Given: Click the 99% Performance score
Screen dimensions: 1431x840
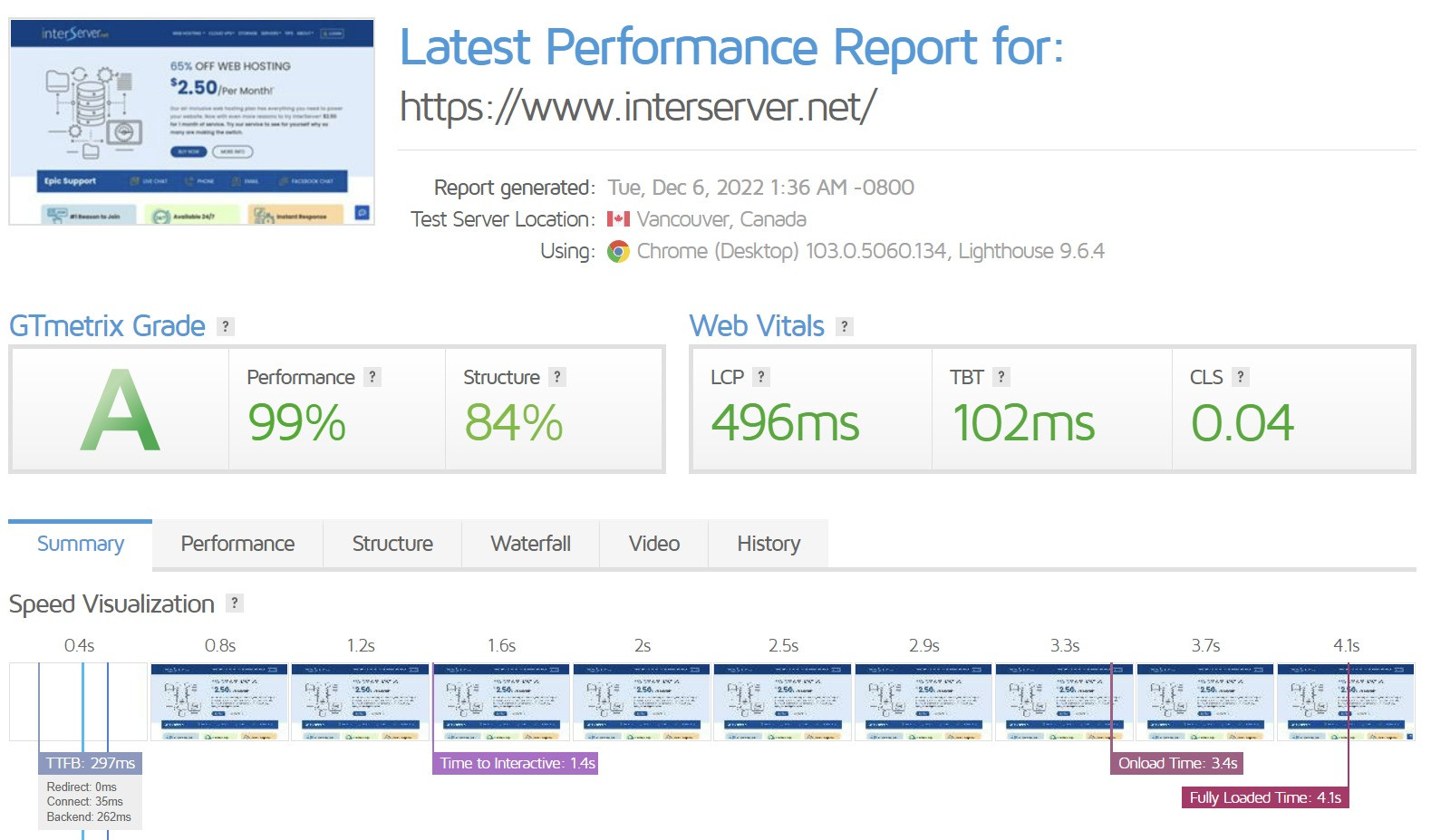Looking at the screenshot, I should [297, 422].
